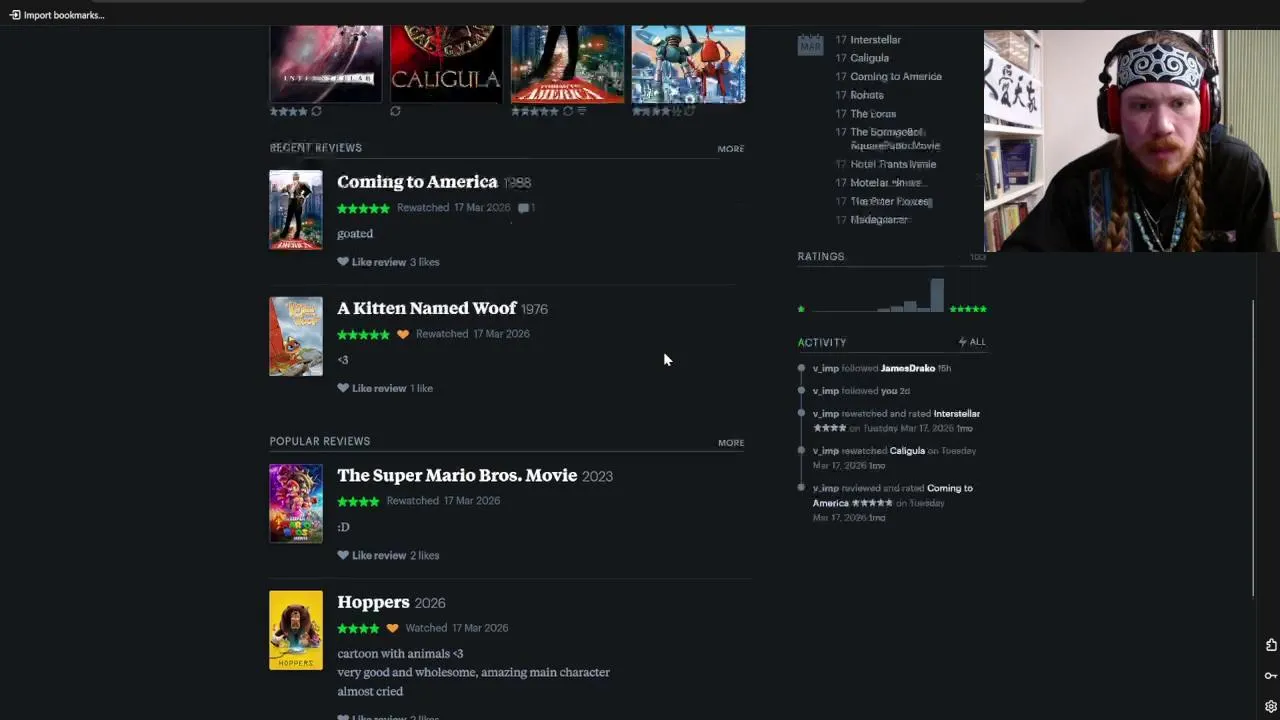
Task: Open the Hoppers review title
Action: pyautogui.click(x=373, y=602)
